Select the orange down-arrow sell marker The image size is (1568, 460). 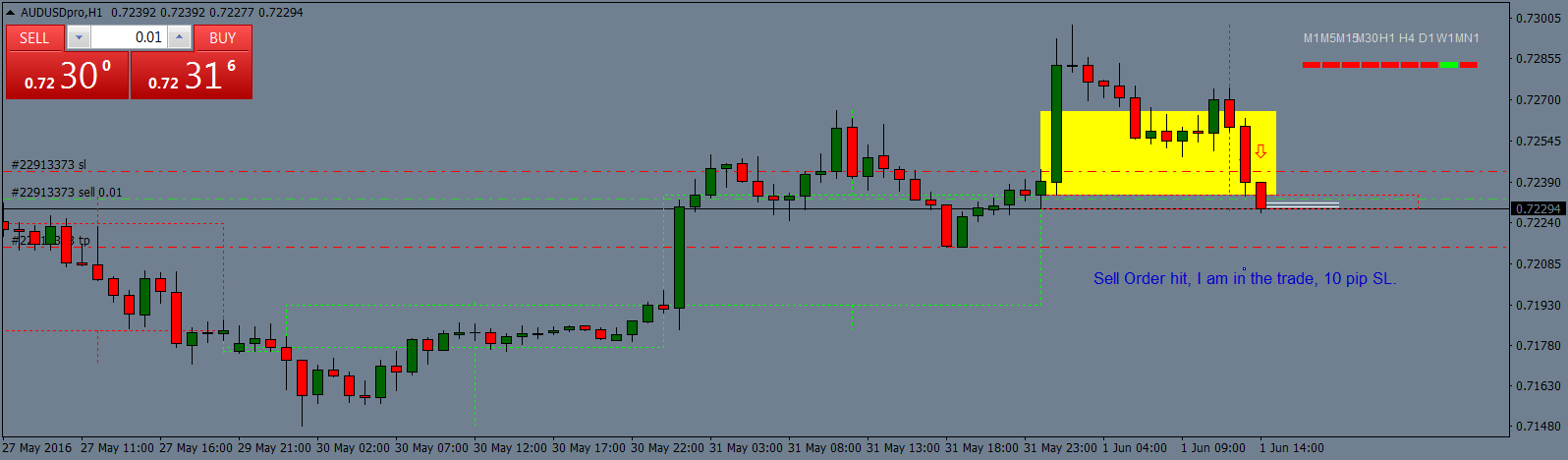[1260, 152]
